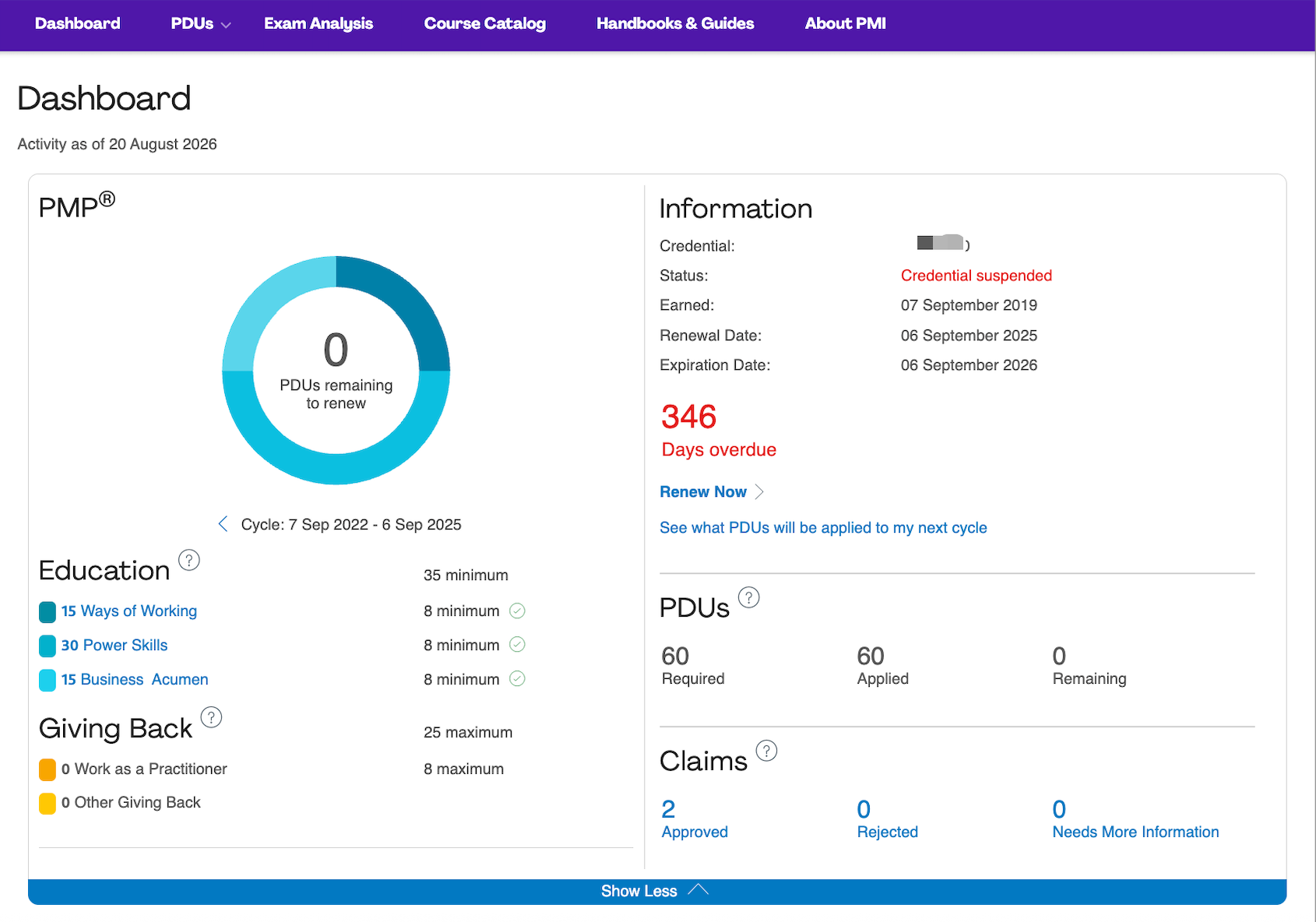Open the Education help question-mark icon
This screenshot has width=1316, height=922.
point(189,560)
